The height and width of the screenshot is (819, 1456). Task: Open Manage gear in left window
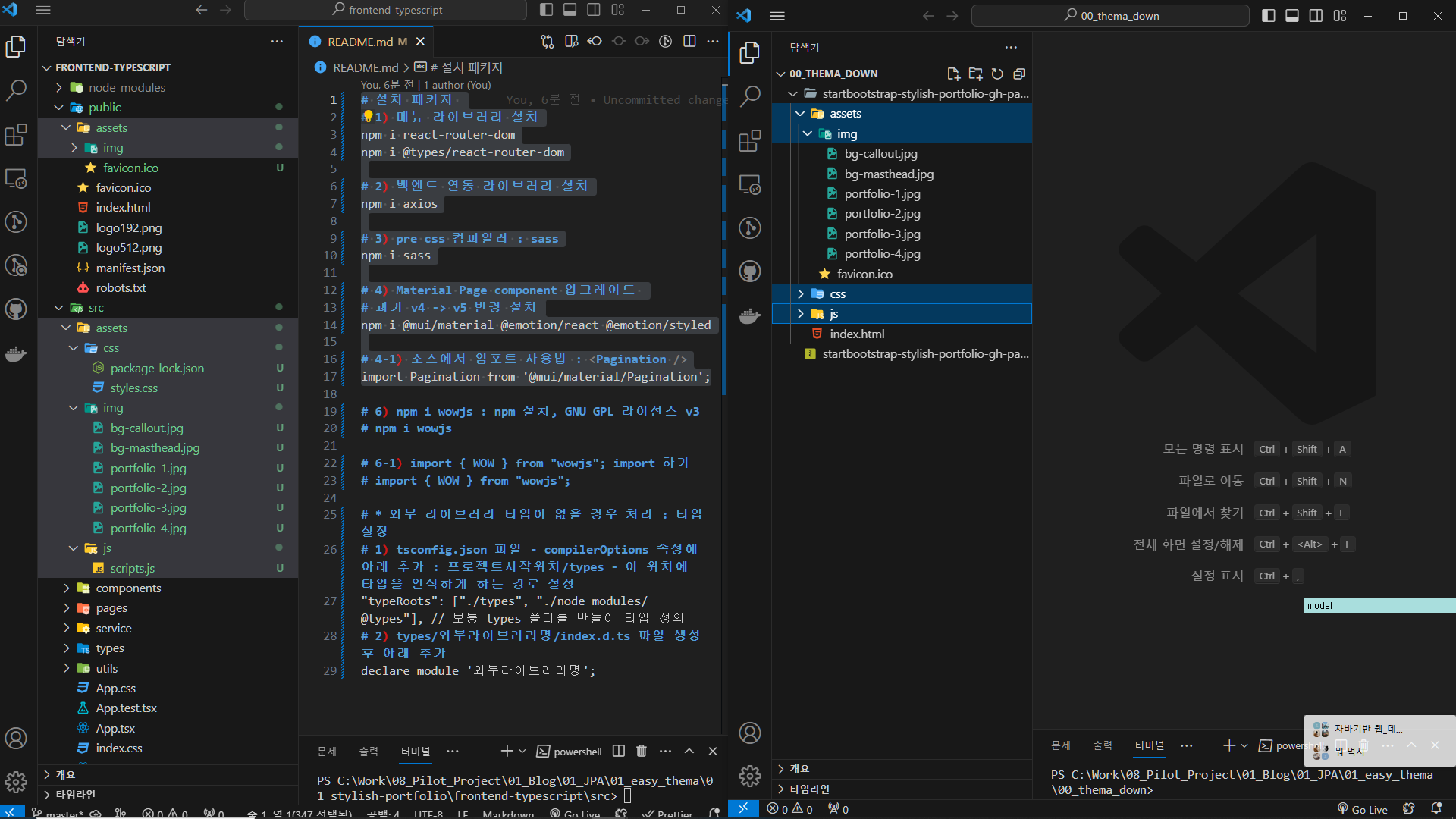pos(16,781)
